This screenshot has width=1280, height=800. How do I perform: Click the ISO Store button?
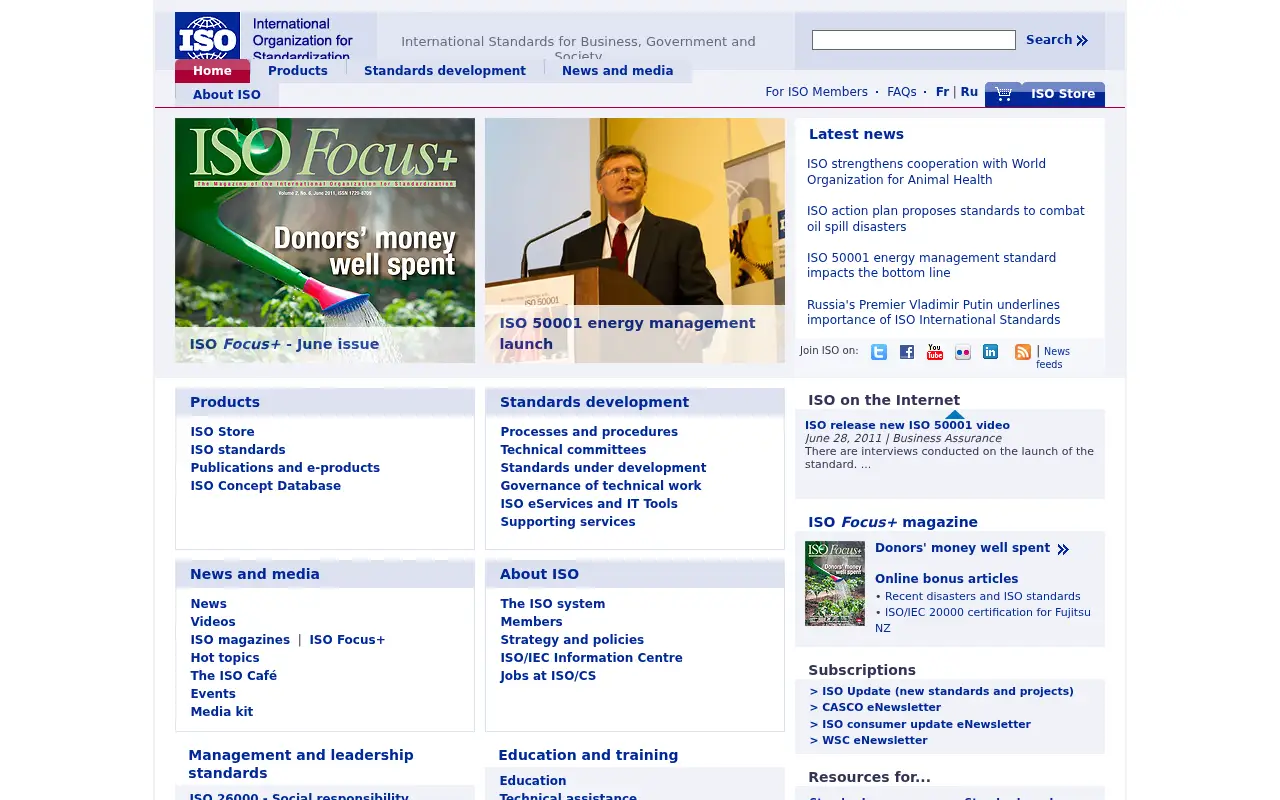click(x=1063, y=94)
